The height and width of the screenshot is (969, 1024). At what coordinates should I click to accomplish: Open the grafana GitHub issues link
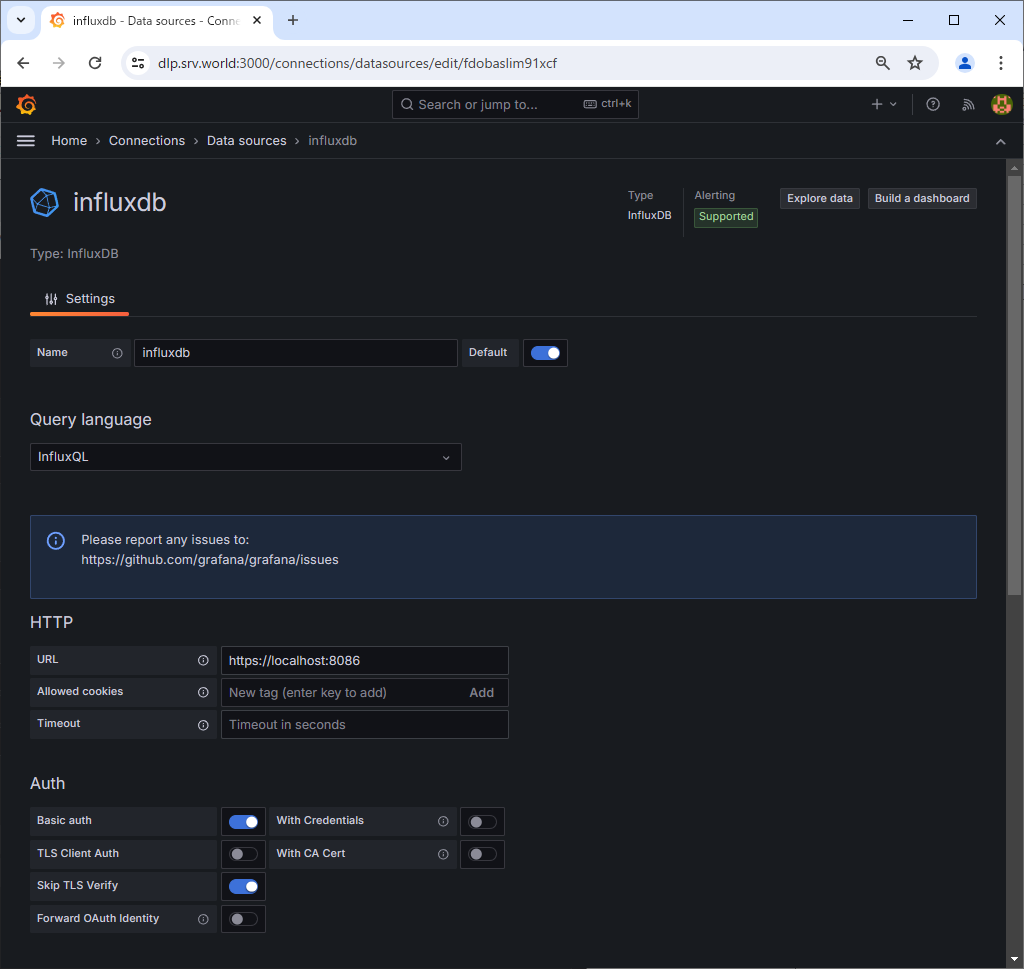[210, 560]
